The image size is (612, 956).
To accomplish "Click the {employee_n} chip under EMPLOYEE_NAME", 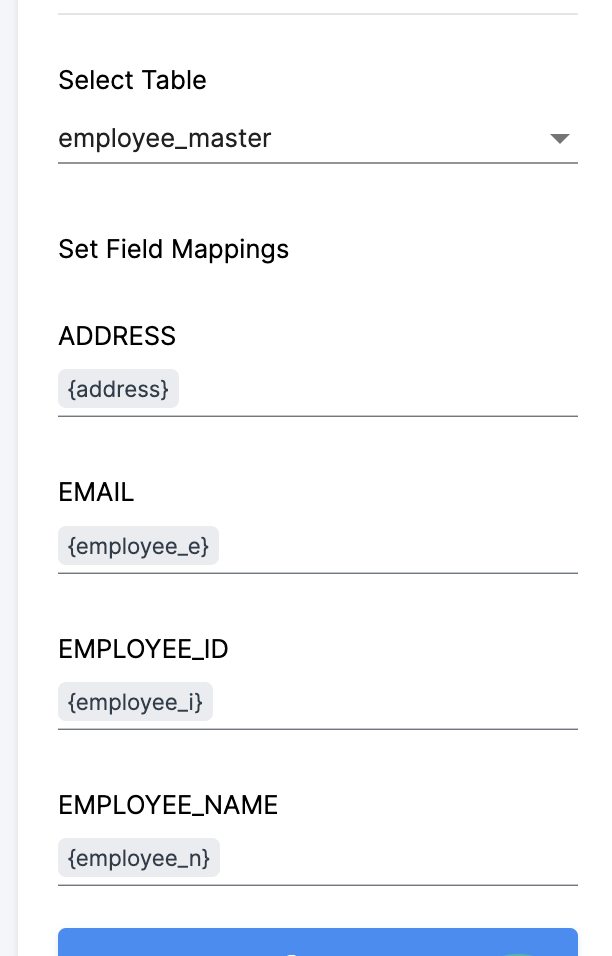I will click(x=138, y=857).
